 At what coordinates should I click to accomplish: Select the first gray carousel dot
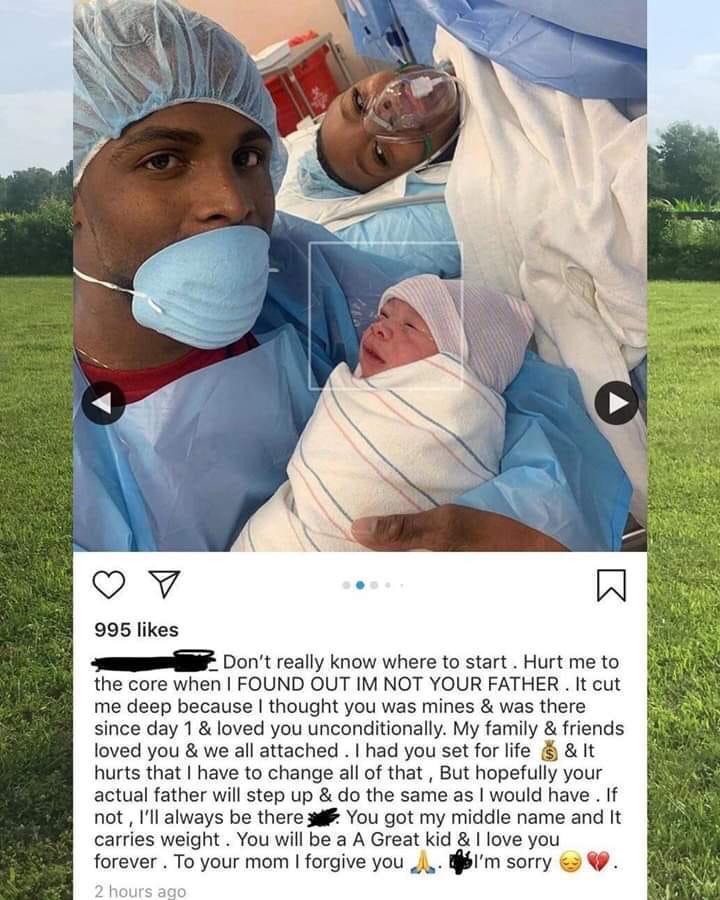pyautogui.click(x=346, y=585)
